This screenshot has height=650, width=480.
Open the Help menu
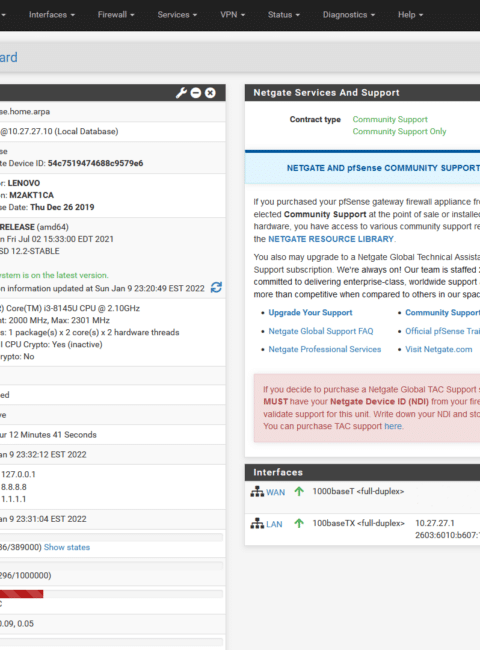pyautogui.click(x=410, y=15)
